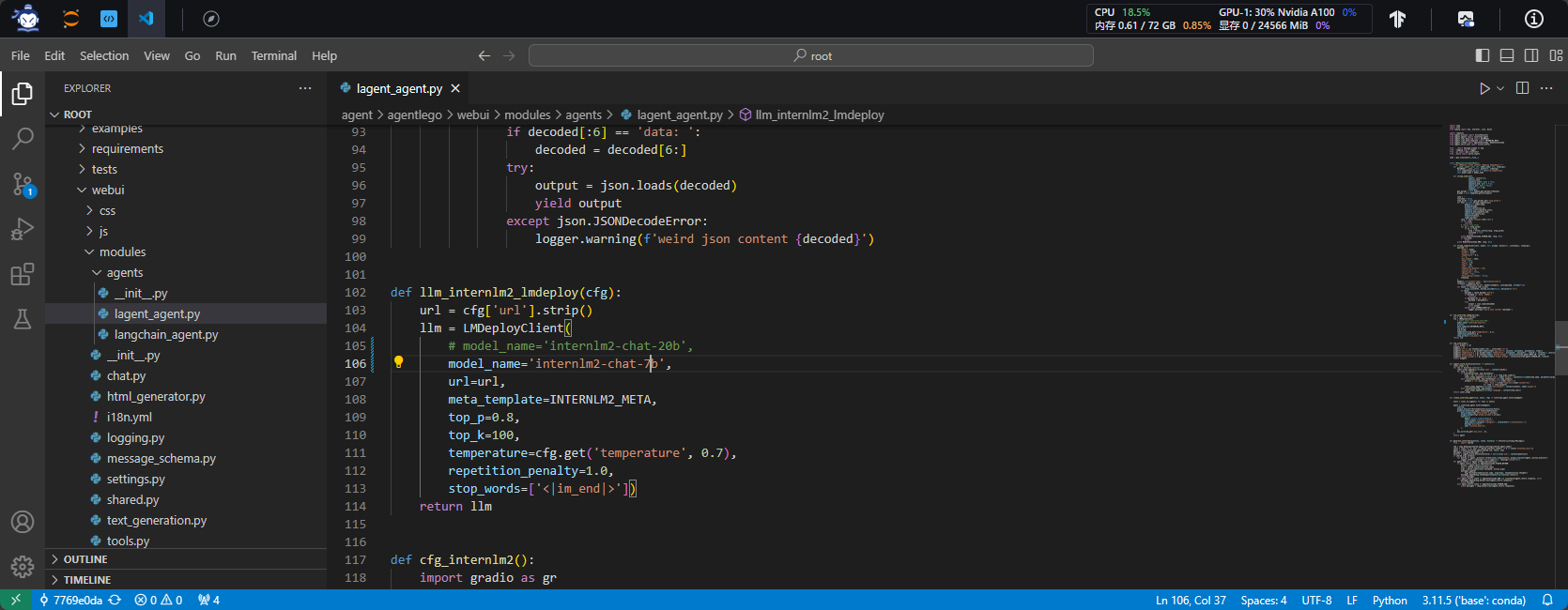This screenshot has width=1568, height=610.
Task: Open settings.py in the explorer
Action: [x=186, y=480]
